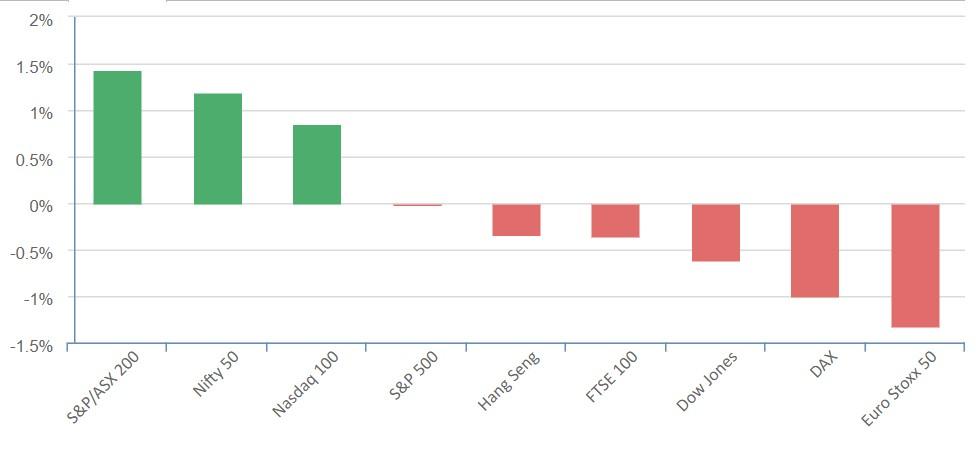Click the 2% y-axis tick label
Screen dimensions: 979x465
pyautogui.click(x=41, y=19)
